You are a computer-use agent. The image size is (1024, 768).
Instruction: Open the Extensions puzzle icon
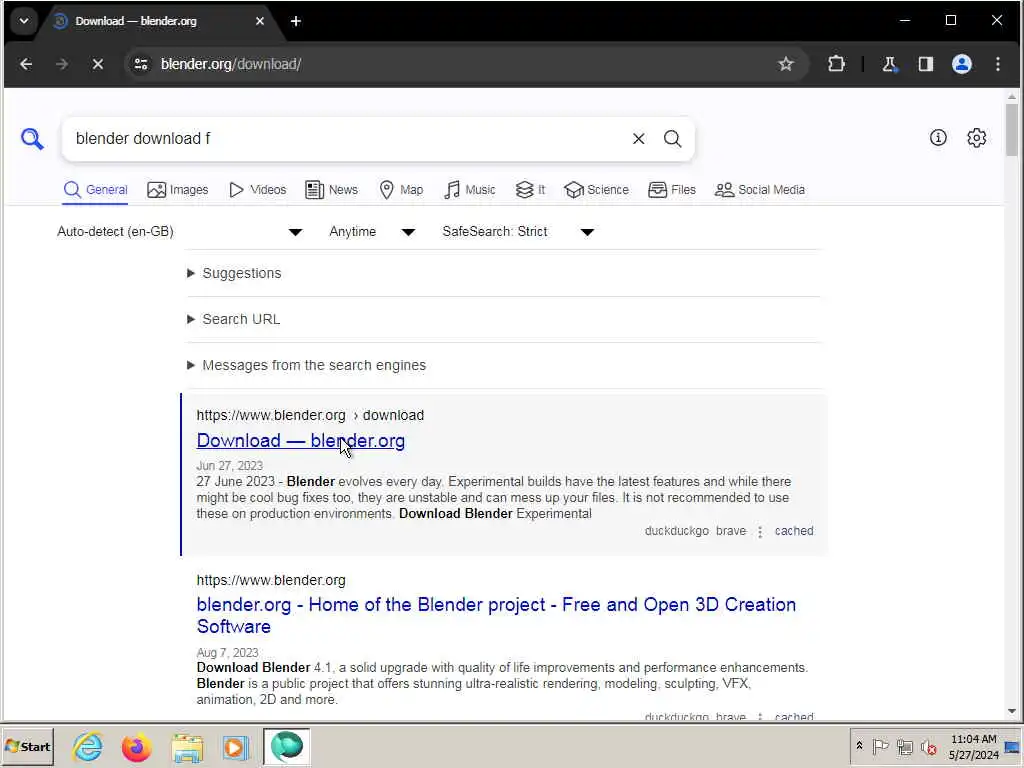pyautogui.click(x=836, y=64)
